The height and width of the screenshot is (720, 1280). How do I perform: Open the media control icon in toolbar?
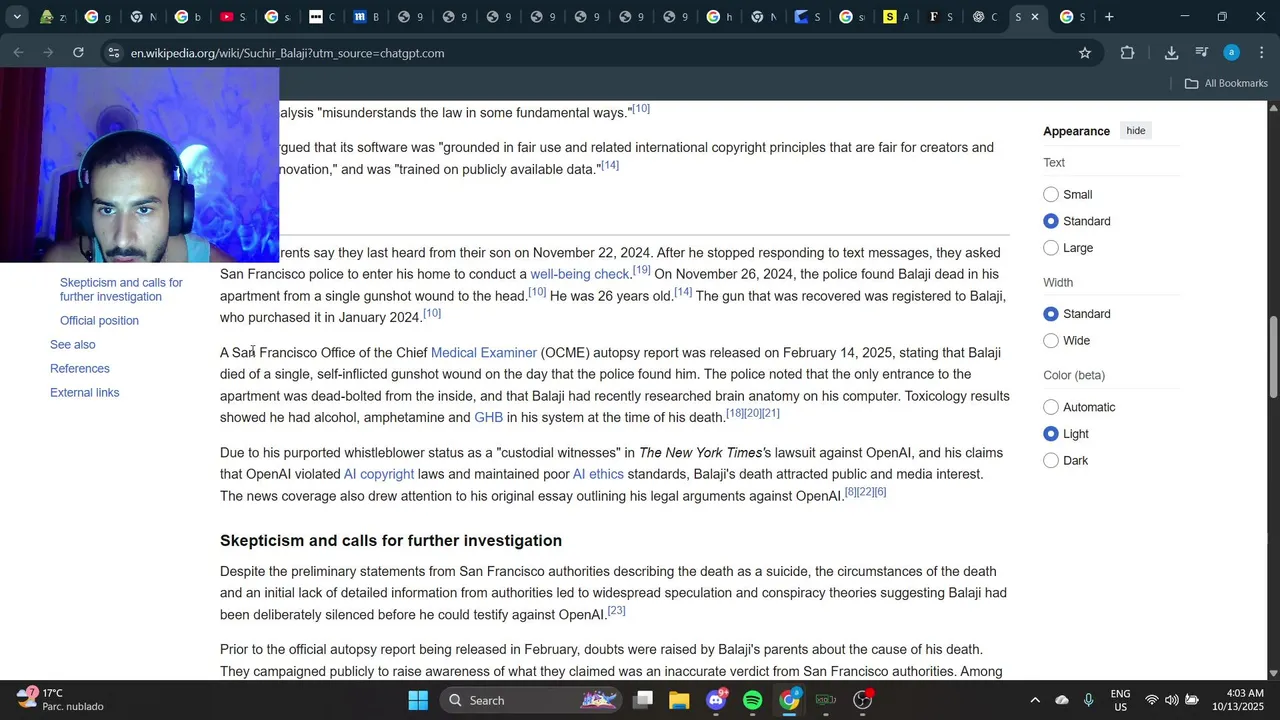point(1202,53)
